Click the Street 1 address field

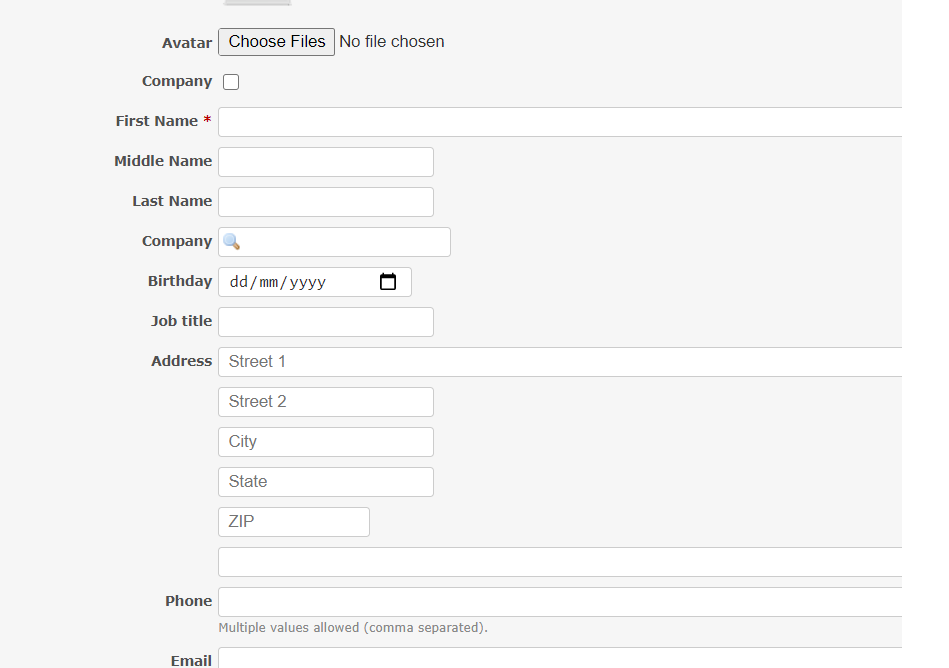(x=500, y=361)
